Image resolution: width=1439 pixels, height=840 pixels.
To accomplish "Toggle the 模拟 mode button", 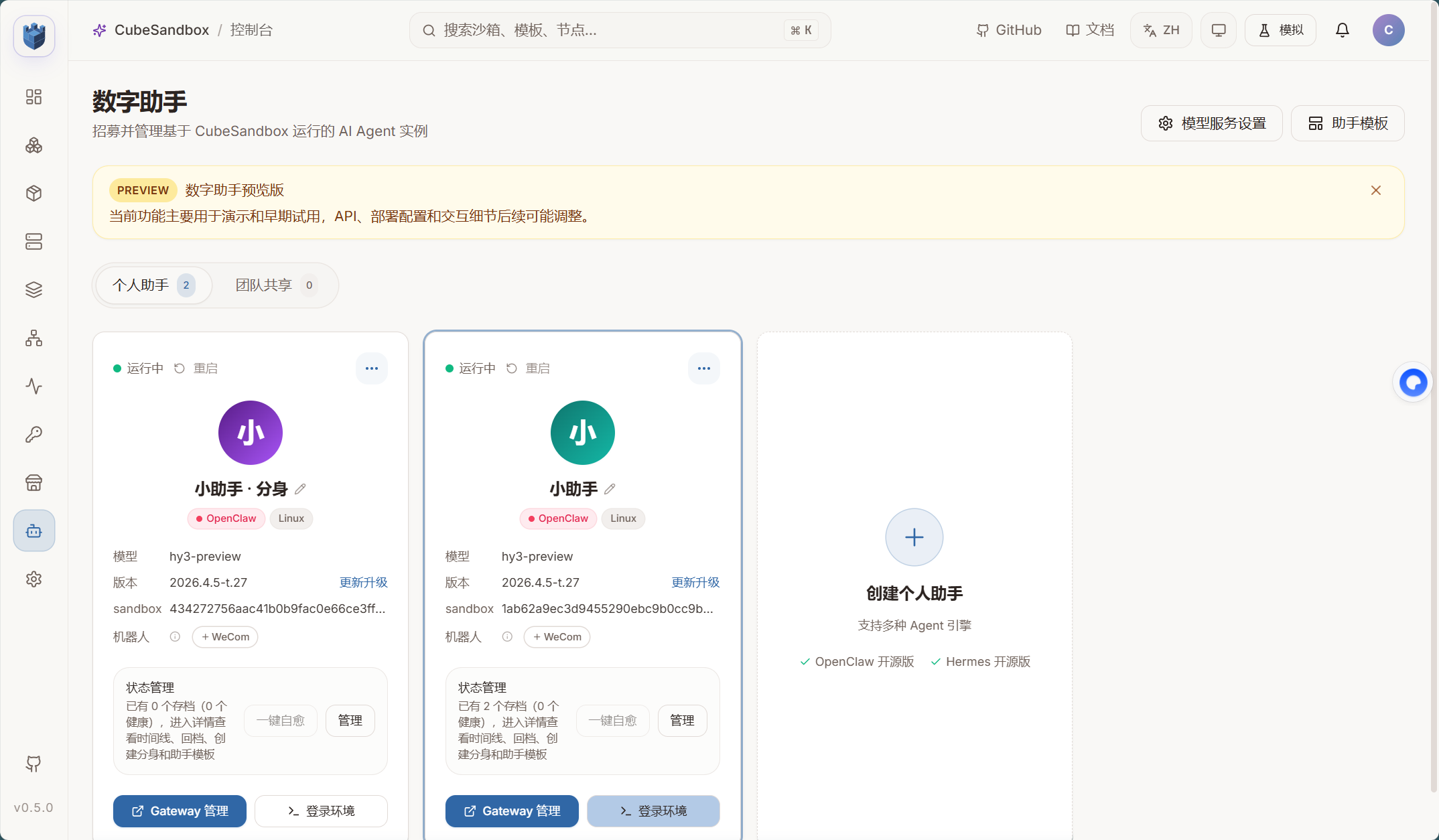I will point(1280,30).
